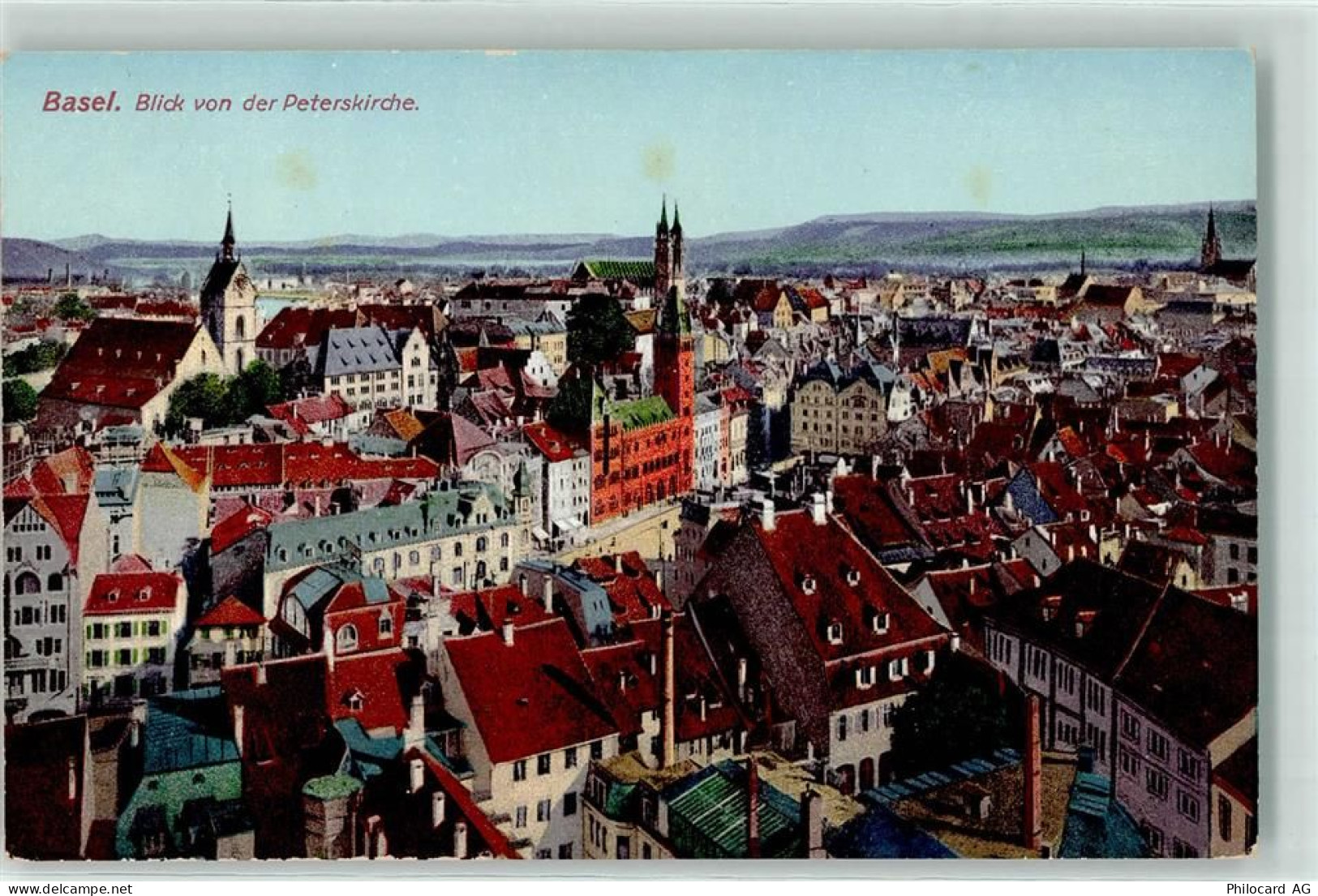The width and height of the screenshot is (1318, 896).
Task: Click the clock face on the left tower
Action: click(x=240, y=281)
